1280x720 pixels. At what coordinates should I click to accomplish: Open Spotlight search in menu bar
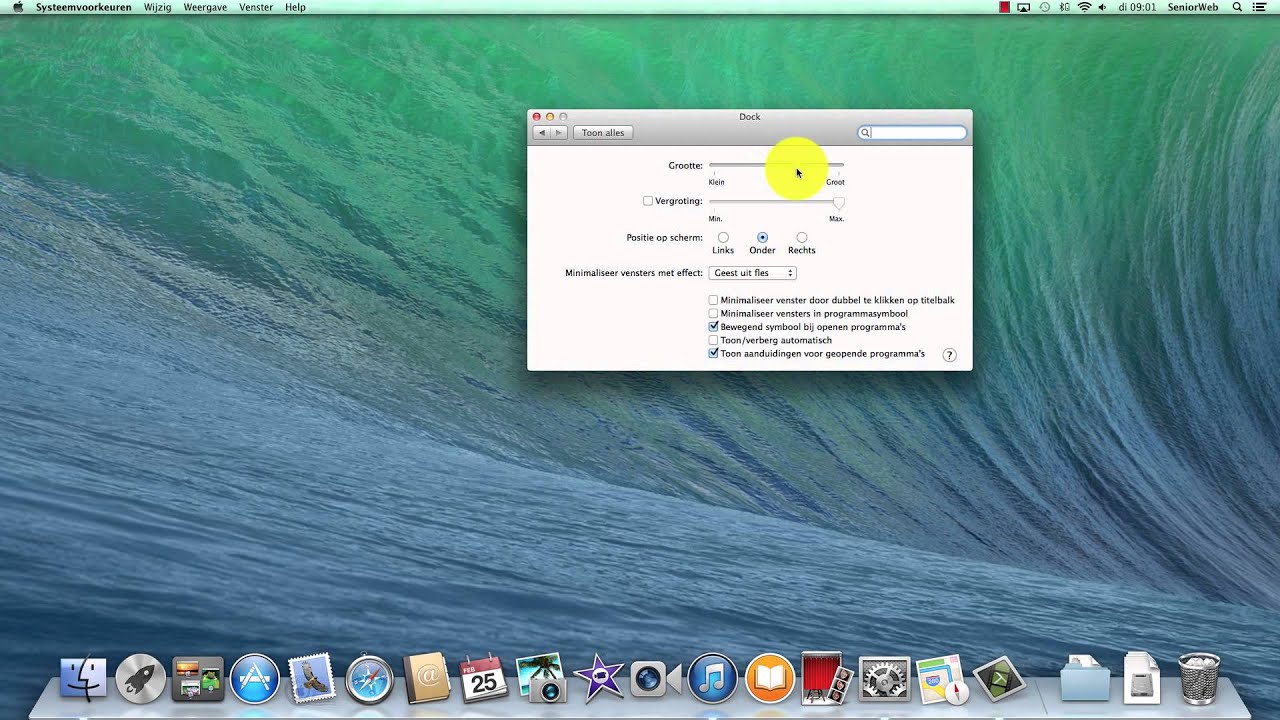pos(1237,7)
